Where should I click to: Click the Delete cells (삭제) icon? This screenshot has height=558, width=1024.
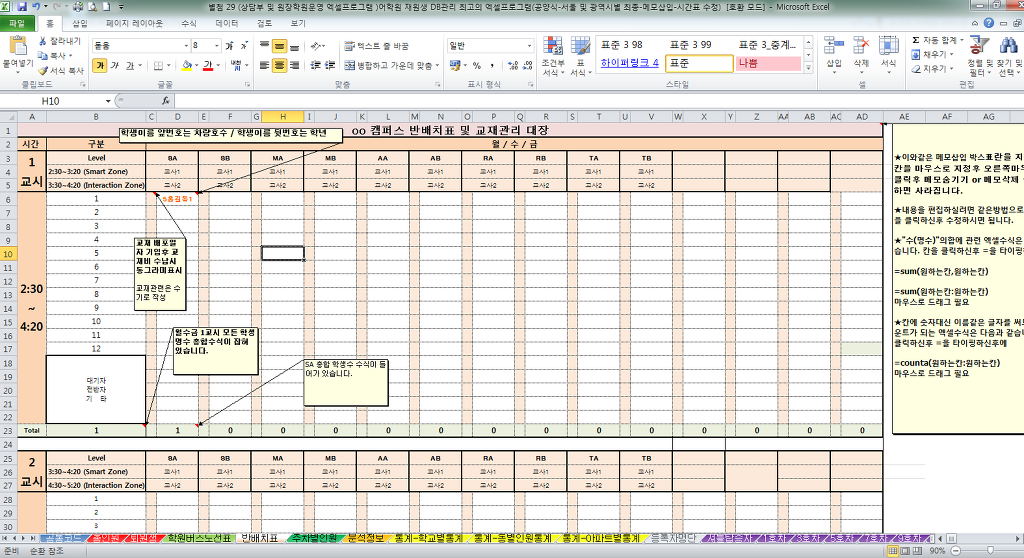click(x=860, y=56)
